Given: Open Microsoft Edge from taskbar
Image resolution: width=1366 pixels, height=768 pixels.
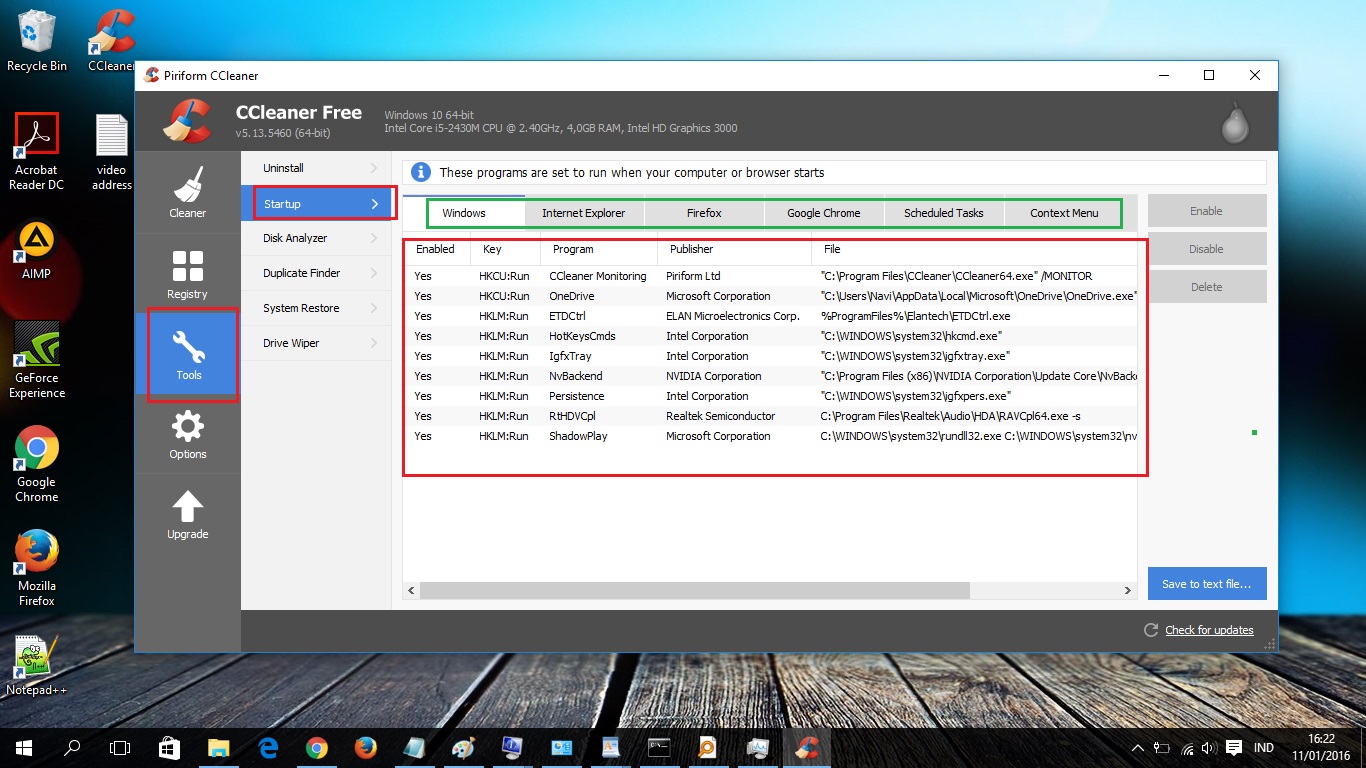Looking at the screenshot, I should [x=267, y=747].
